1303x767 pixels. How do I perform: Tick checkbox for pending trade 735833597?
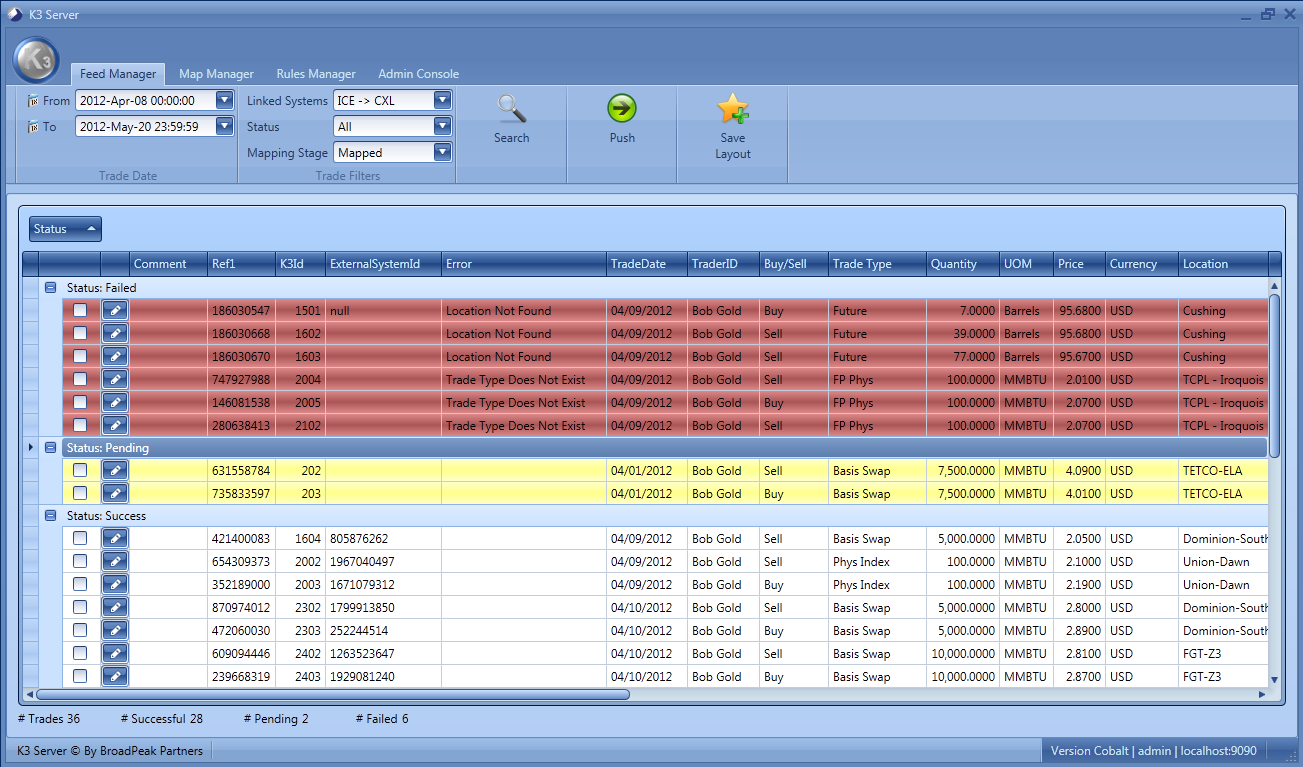[x=80, y=494]
